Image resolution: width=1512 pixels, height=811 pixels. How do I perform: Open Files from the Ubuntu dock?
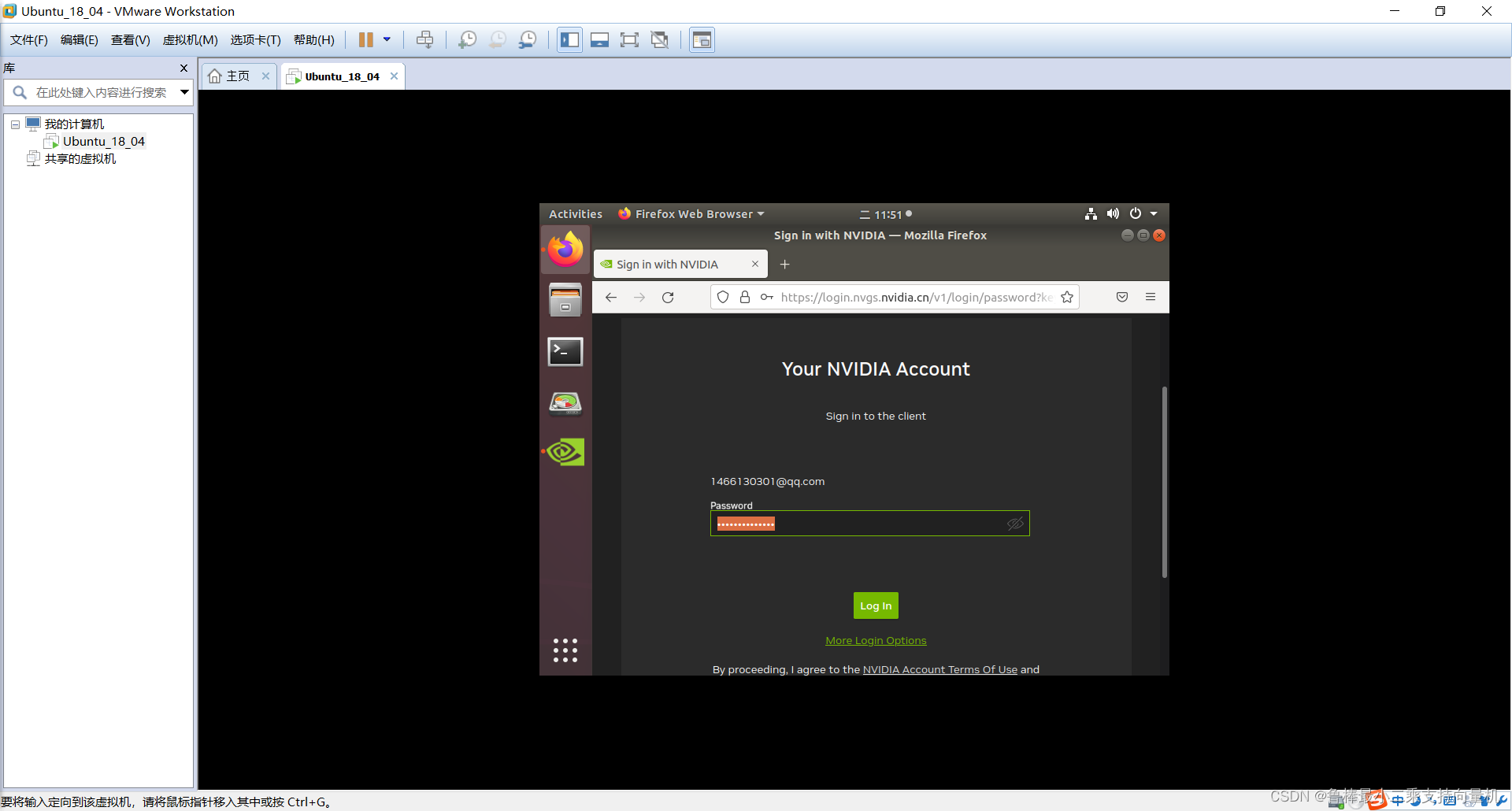(x=565, y=300)
